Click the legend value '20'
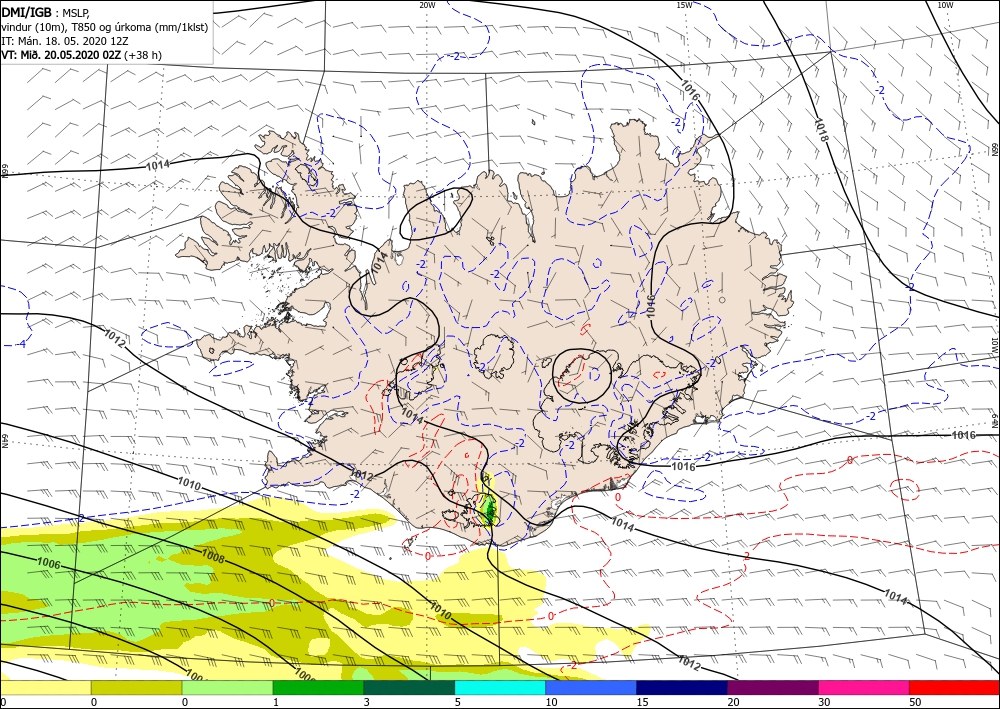This screenshot has height=709, width=1000. click(733, 703)
